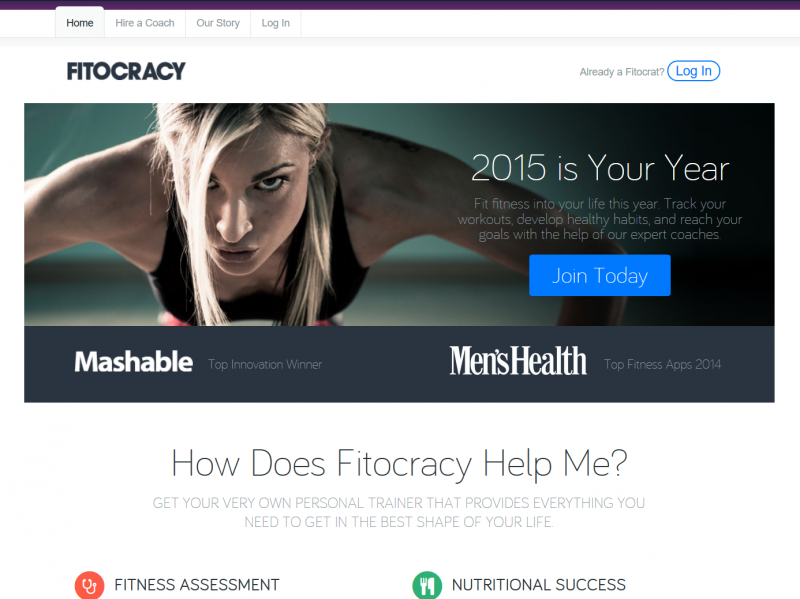The height and width of the screenshot is (599, 800).
Task: Click the Fitness Assessment heading
Action: coord(197,585)
